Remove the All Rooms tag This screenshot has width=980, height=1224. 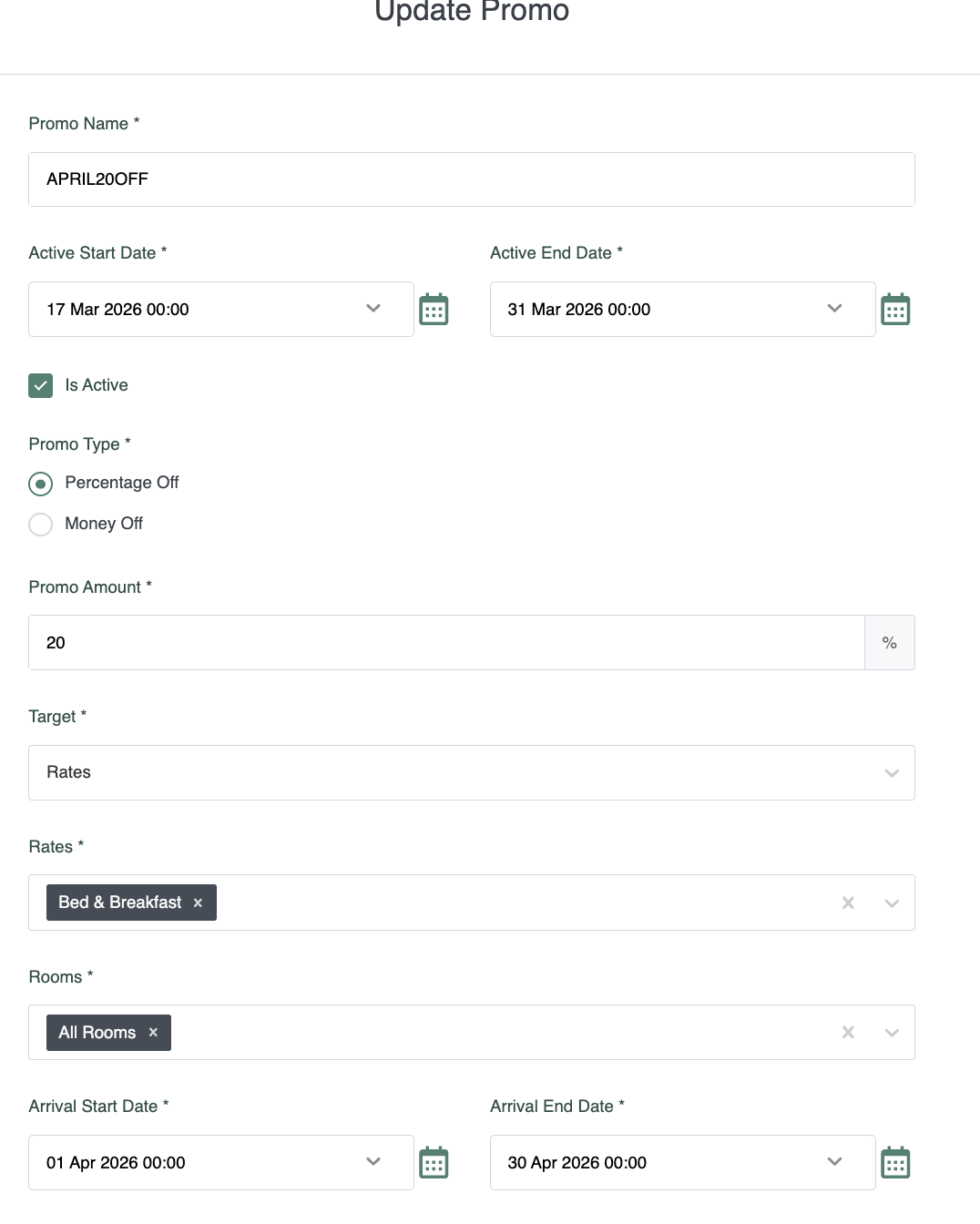click(153, 1033)
